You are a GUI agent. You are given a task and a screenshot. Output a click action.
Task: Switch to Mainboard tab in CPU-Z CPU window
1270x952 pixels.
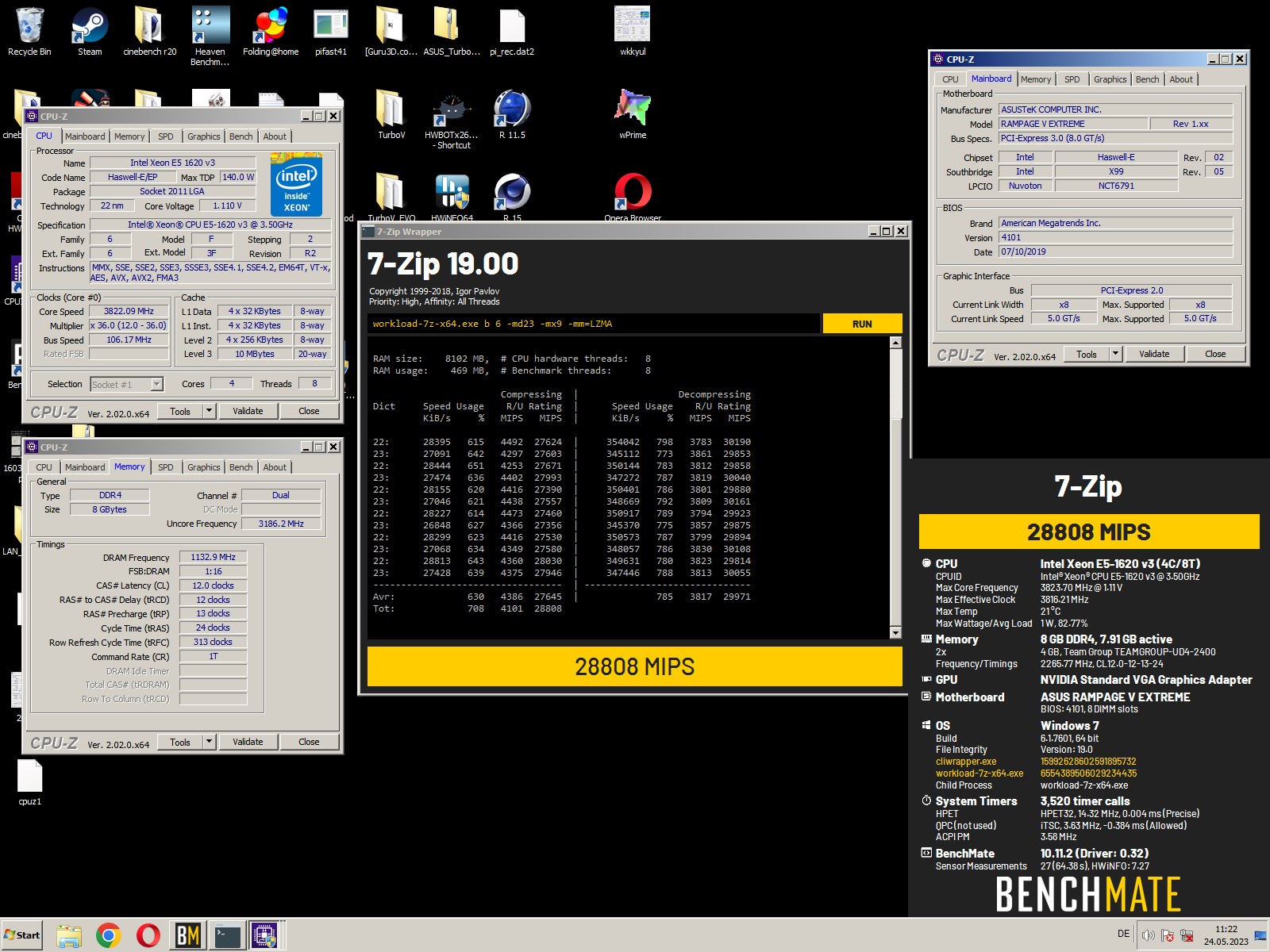pos(85,136)
